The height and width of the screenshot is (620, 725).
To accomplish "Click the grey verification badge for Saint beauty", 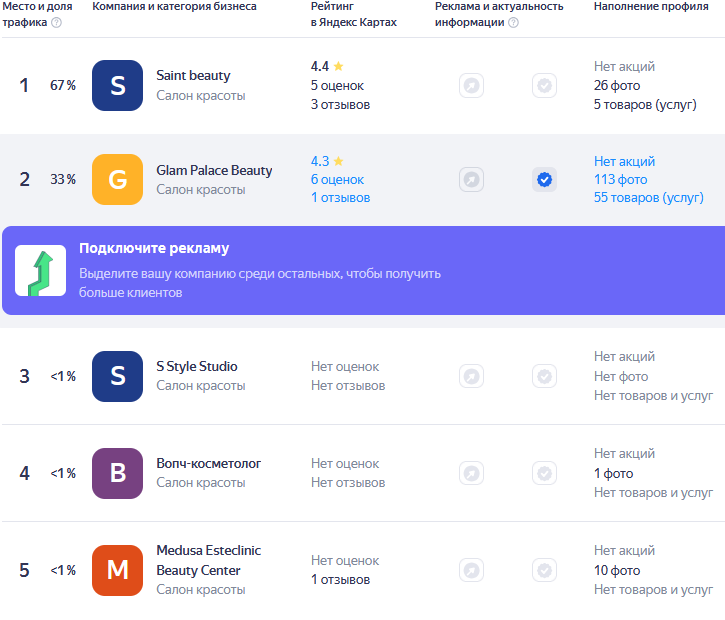I will [x=544, y=86].
